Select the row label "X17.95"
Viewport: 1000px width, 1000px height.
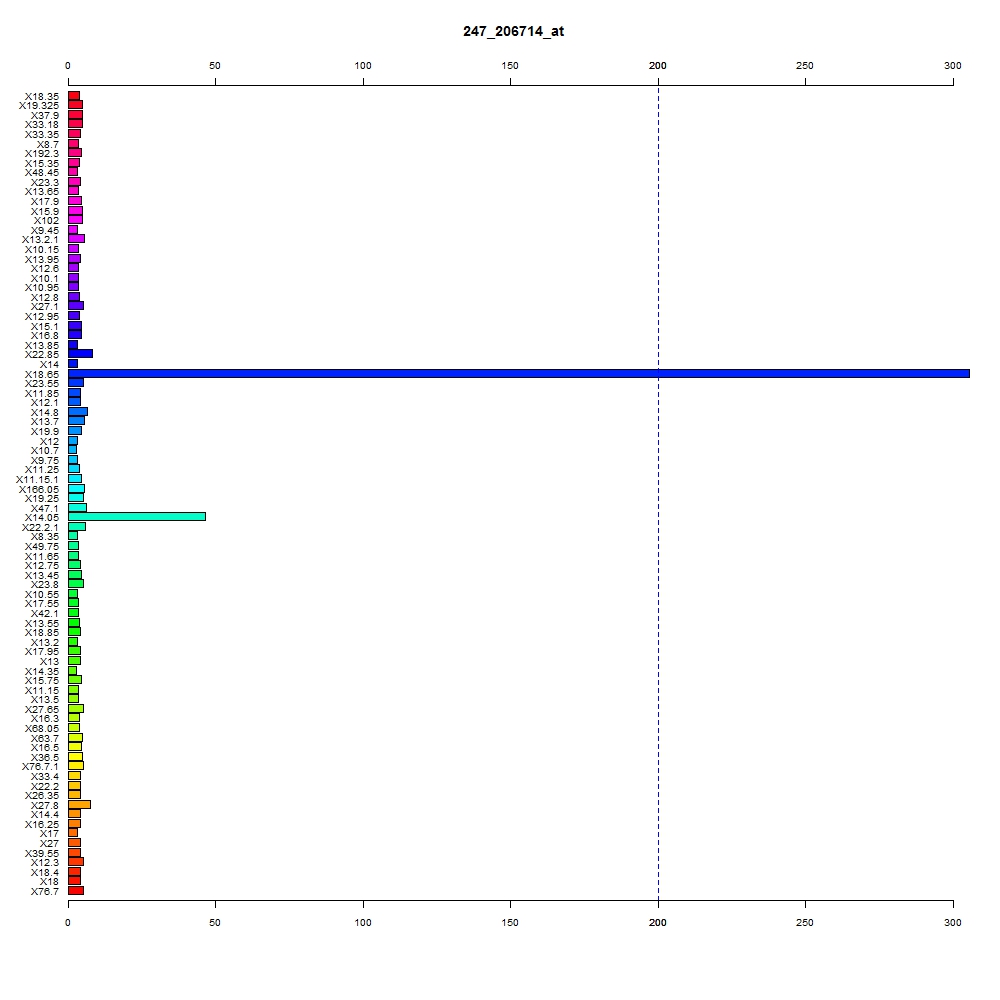pyautogui.click(x=42, y=652)
